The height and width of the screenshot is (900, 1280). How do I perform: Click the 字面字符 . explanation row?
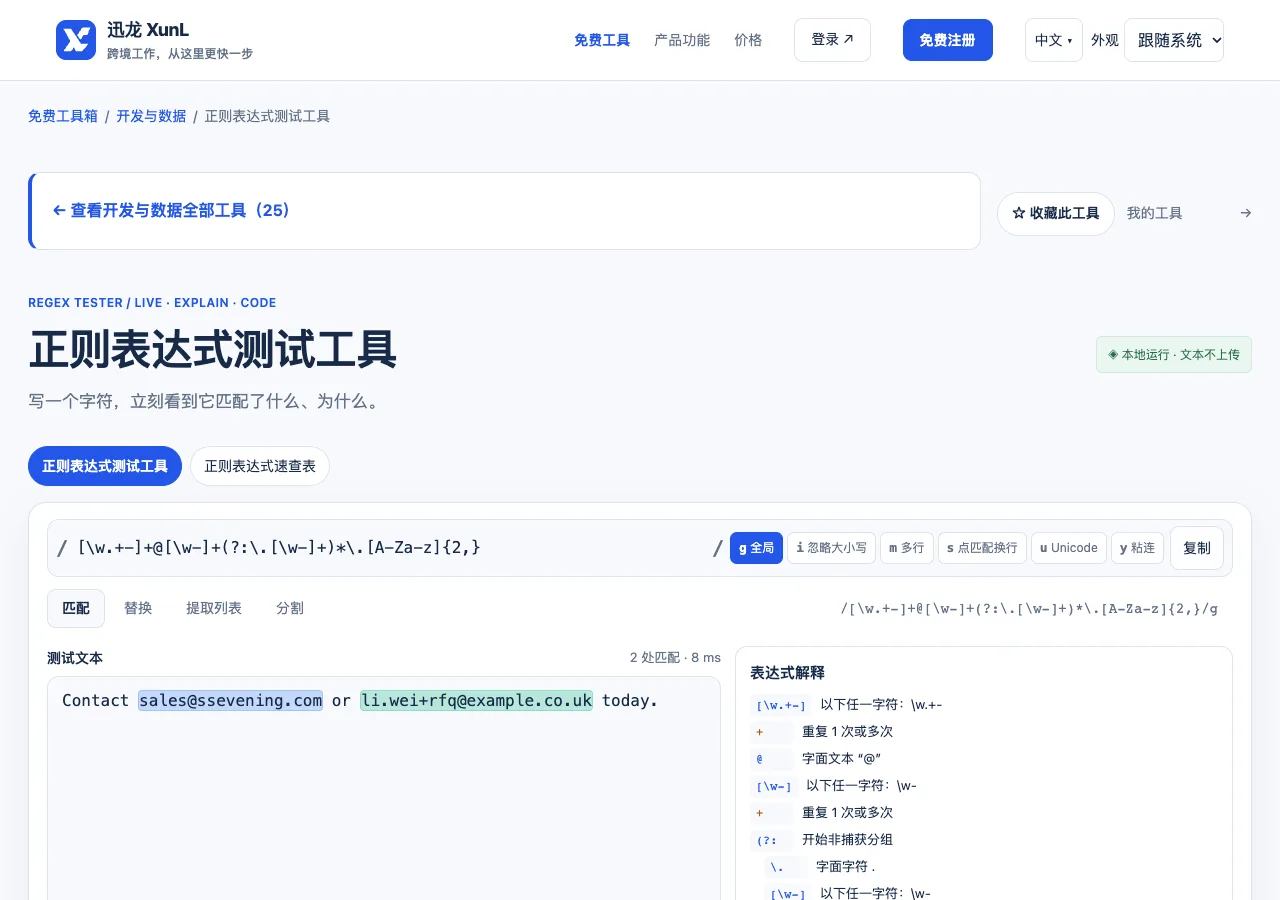click(991, 867)
